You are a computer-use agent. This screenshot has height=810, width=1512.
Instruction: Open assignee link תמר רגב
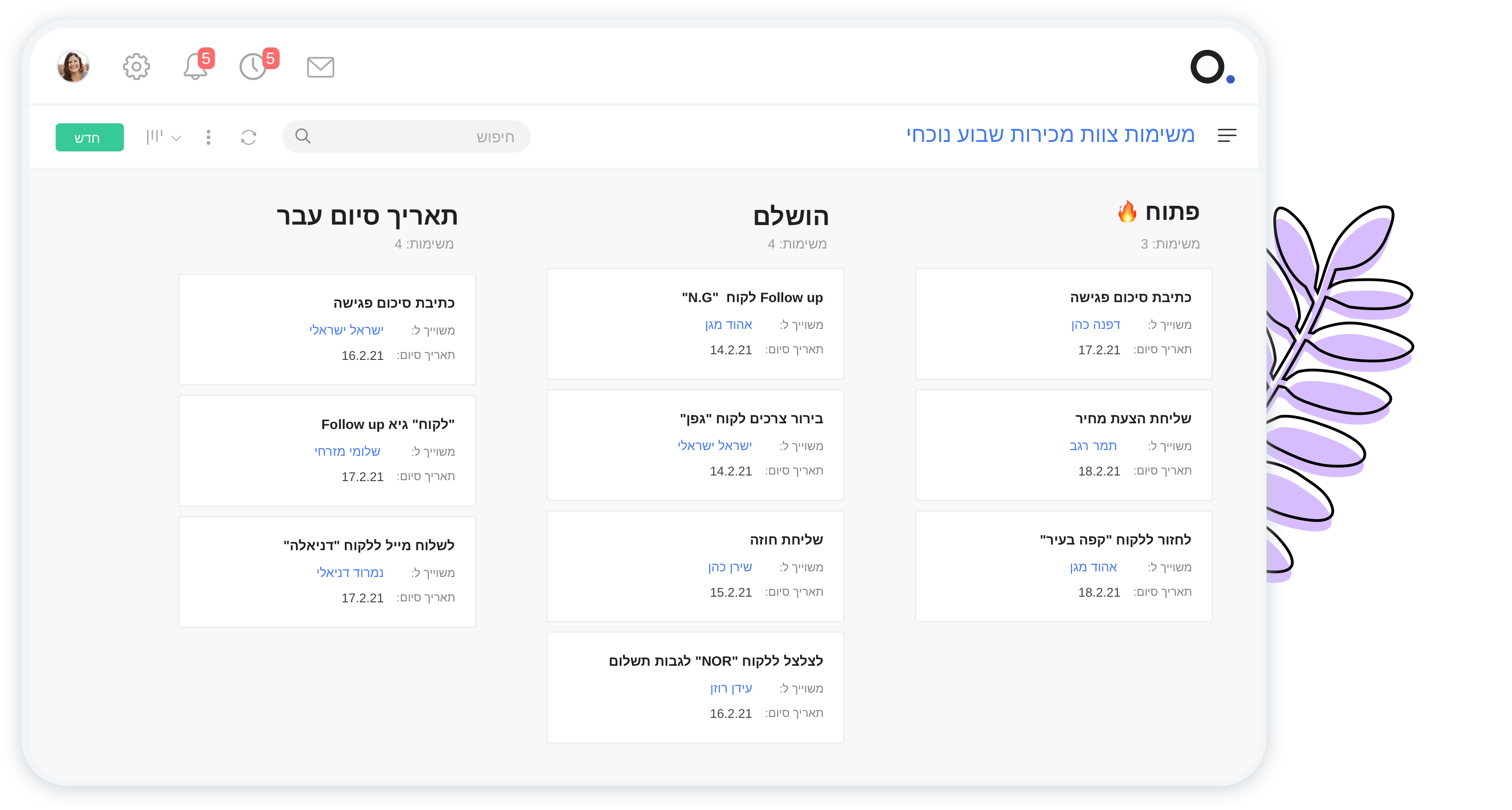pyautogui.click(x=1092, y=446)
